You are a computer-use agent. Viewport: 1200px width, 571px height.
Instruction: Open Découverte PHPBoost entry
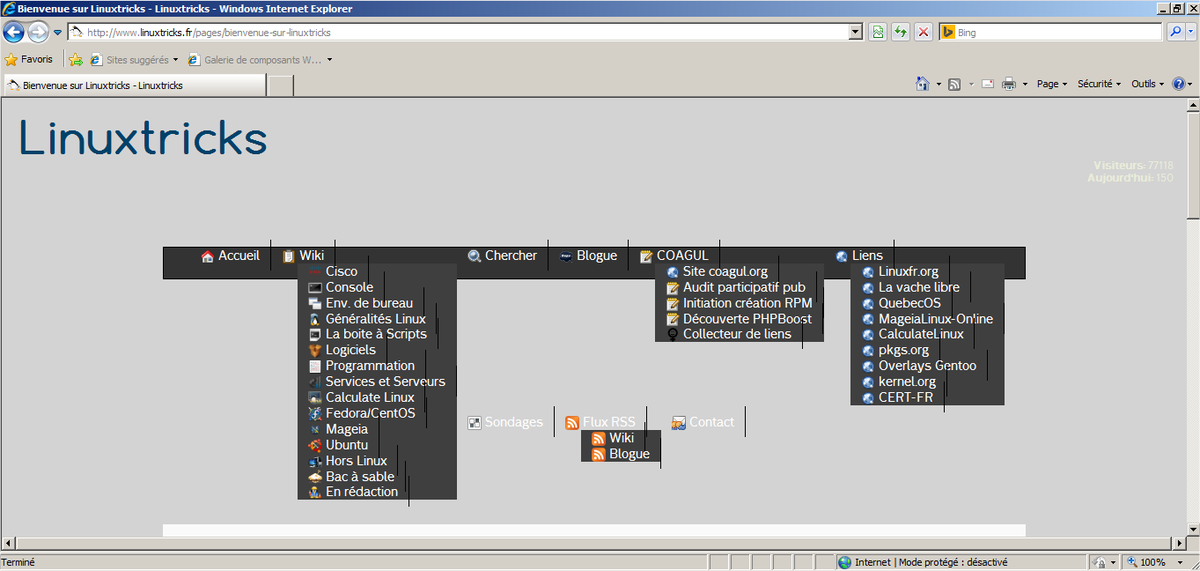click(739, 319)
